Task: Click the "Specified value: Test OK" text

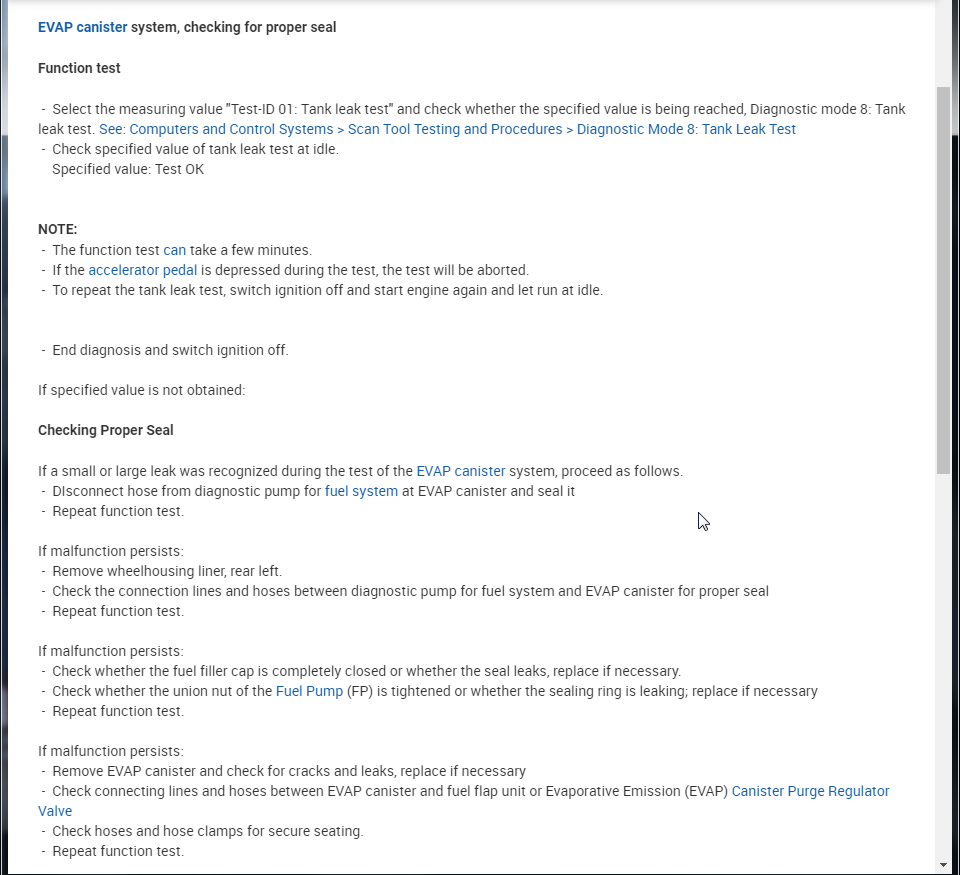Action: click(128, 169)
